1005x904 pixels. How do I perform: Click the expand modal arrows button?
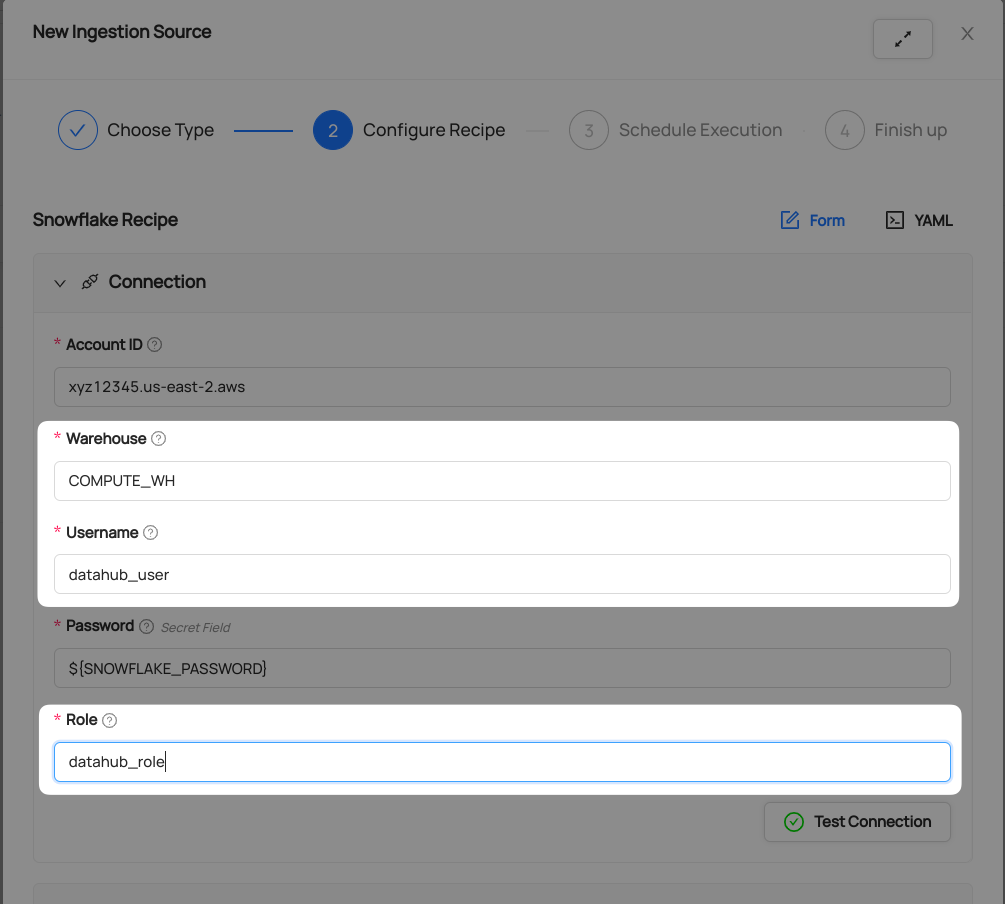[902, 39]
